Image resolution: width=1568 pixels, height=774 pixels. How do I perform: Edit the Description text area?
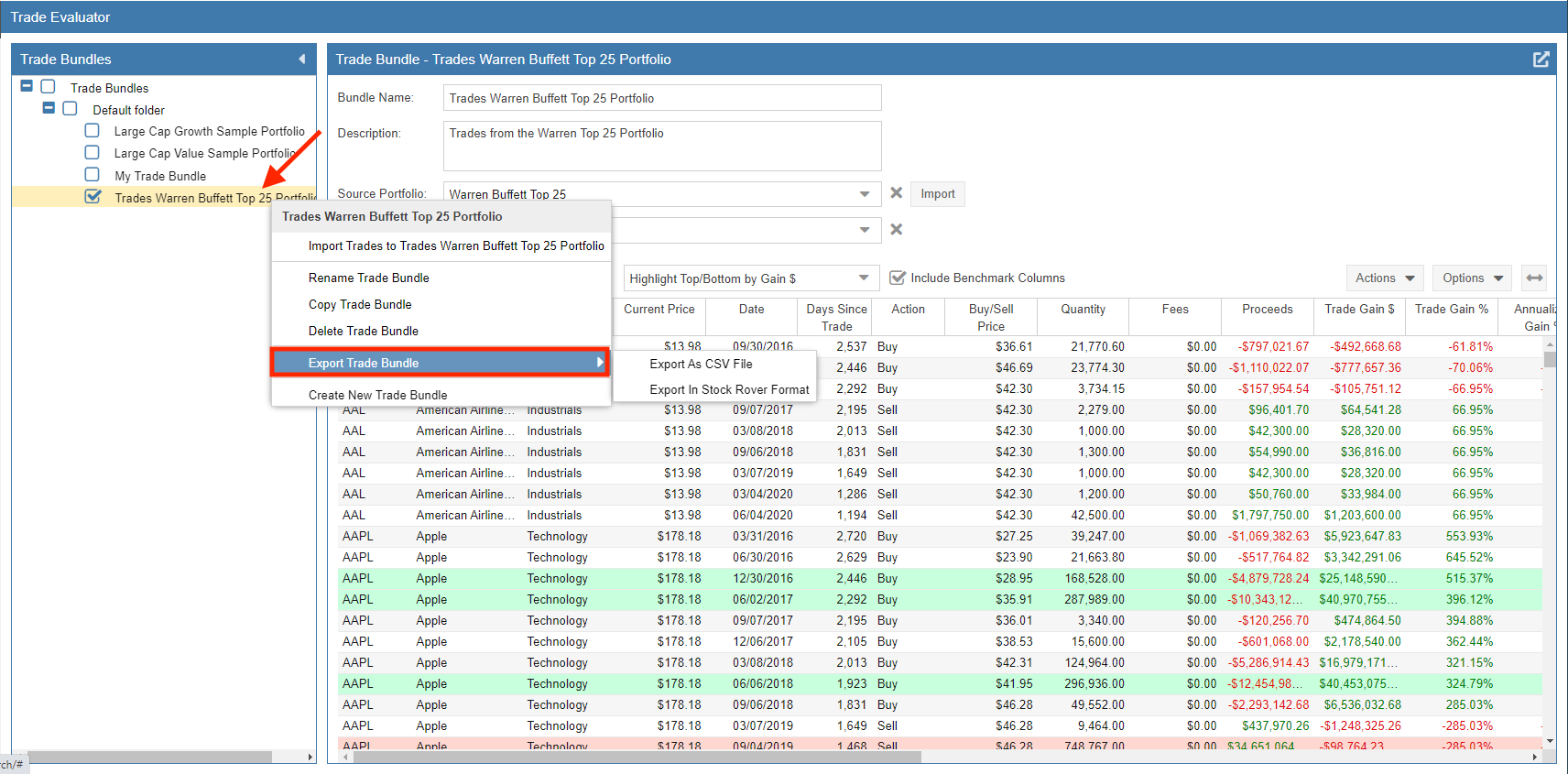tap(662, 146)
